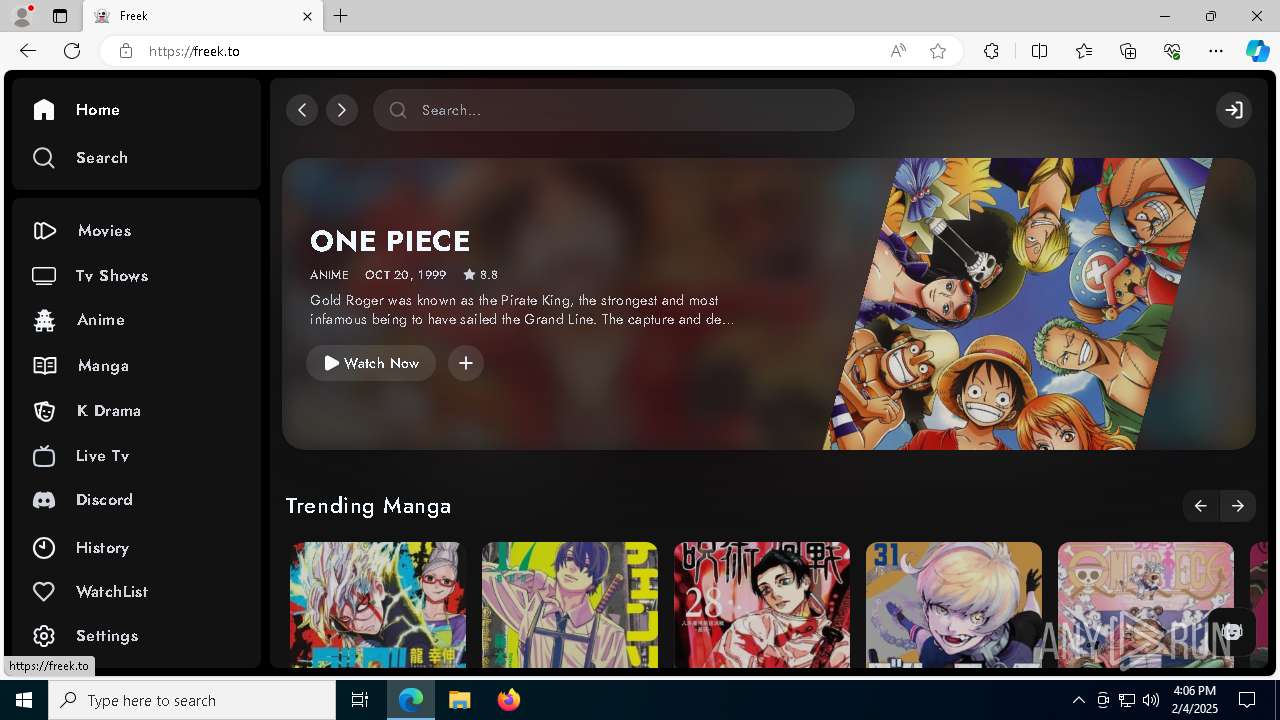Open the Windows Start menu
The width and height of the screenshot is (1280, 720).
point(24,700)
